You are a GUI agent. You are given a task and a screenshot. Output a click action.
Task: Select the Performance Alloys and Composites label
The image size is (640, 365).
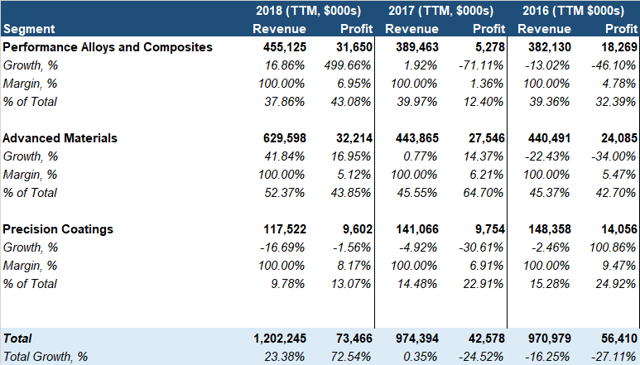pos(107,47)
